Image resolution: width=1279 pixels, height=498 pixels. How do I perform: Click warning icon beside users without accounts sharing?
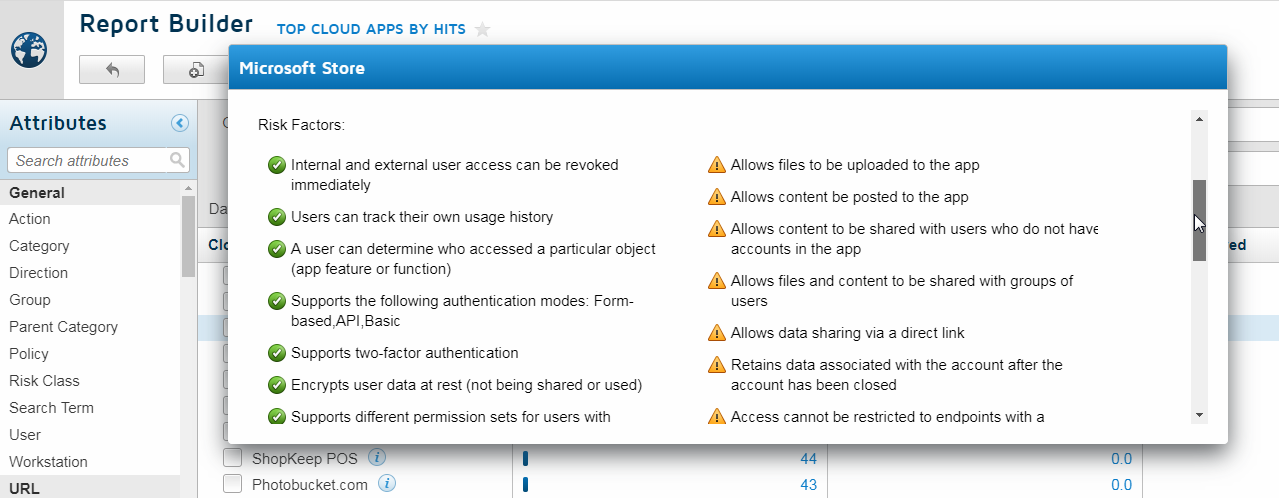716,229
